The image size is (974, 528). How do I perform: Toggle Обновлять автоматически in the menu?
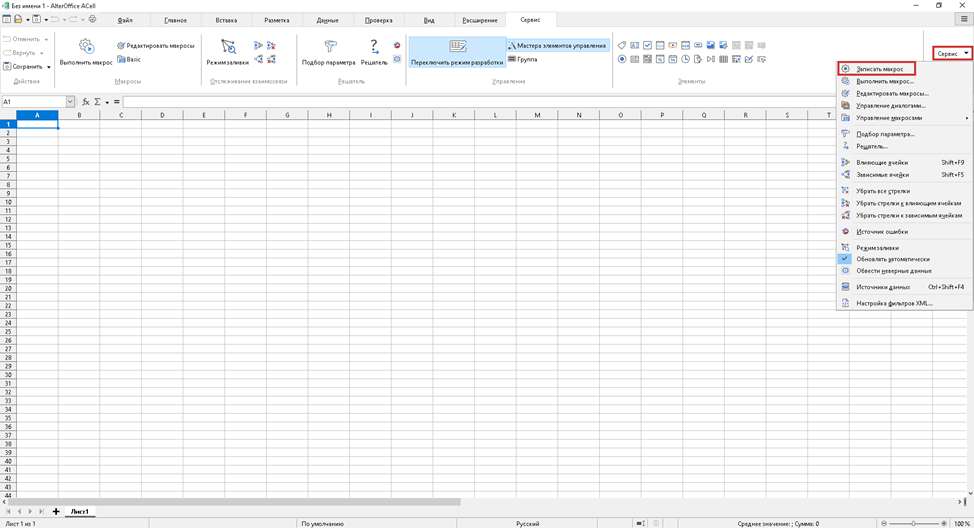pyautogui.click(x=893, y=259)
